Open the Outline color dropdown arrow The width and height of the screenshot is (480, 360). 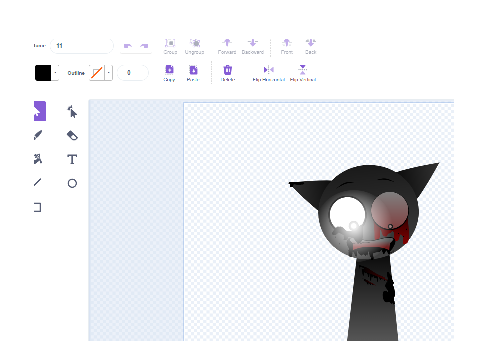pyautogui.click(x=109, y=73)
